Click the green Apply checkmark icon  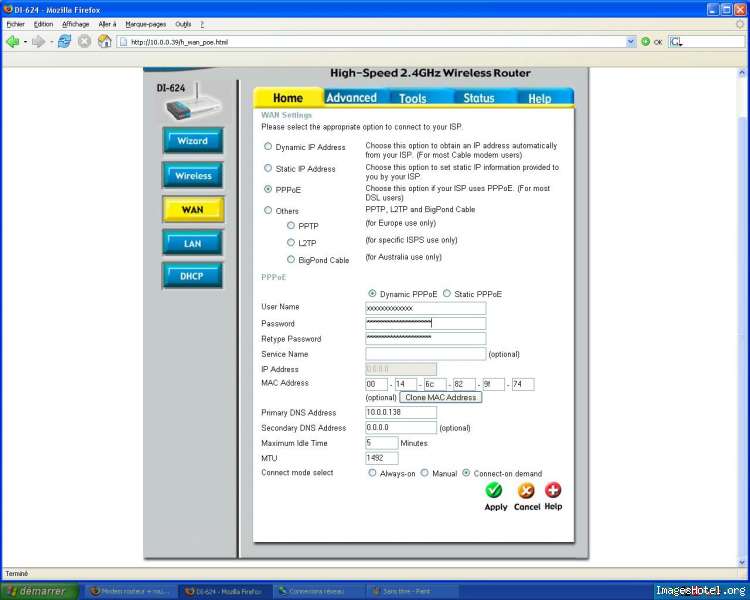[494, 490]
